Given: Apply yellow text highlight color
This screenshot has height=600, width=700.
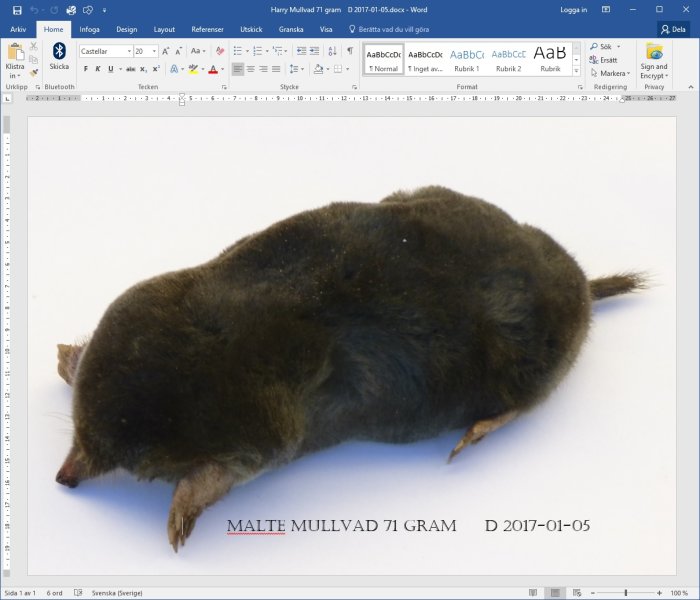Looking at the screenshot, I should [193, 69].
